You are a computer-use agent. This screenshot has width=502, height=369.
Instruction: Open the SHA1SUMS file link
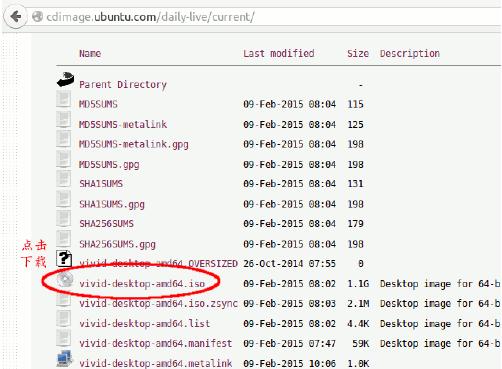(x=101, y=184)
